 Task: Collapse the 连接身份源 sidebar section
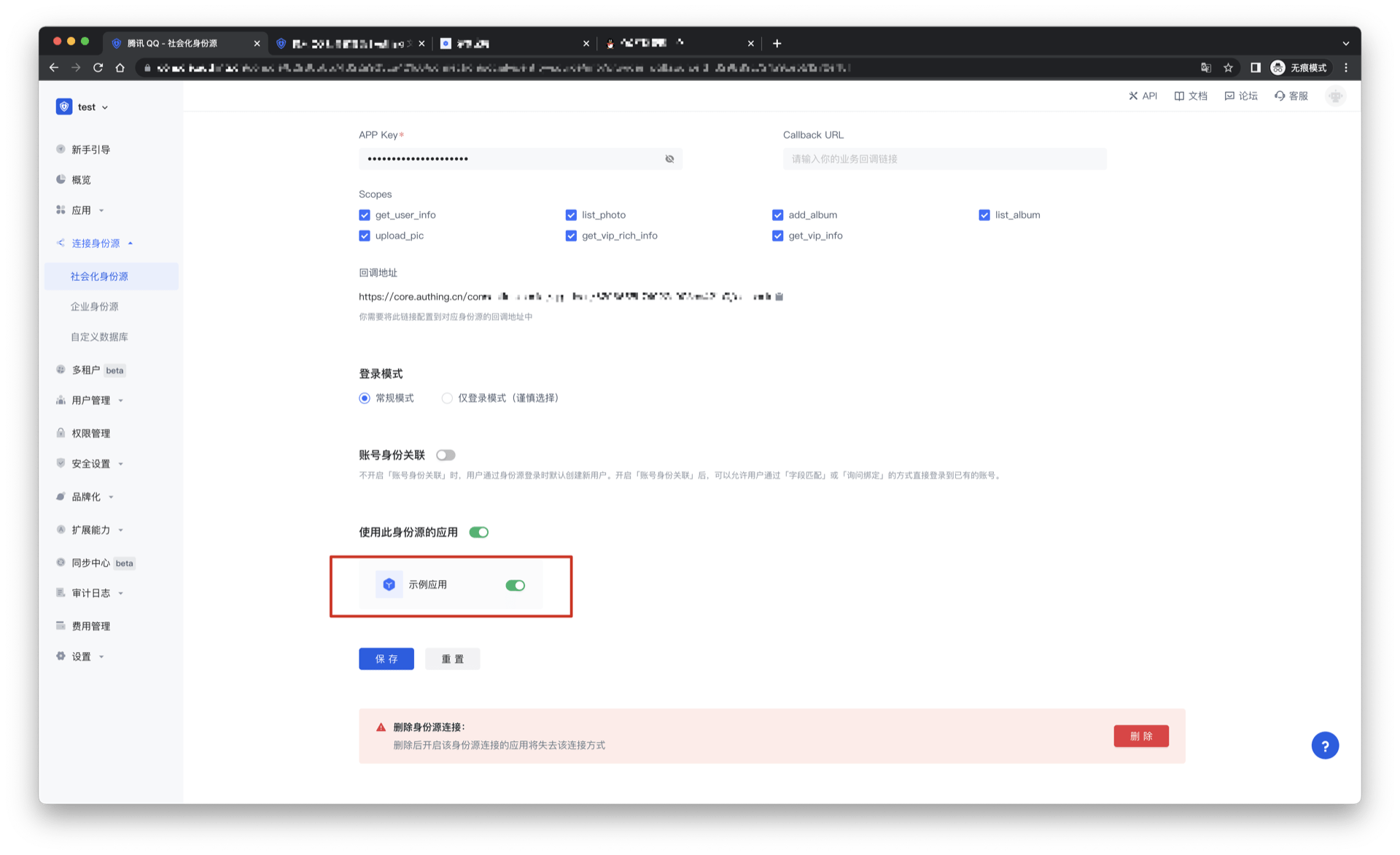tap(96, 244)
